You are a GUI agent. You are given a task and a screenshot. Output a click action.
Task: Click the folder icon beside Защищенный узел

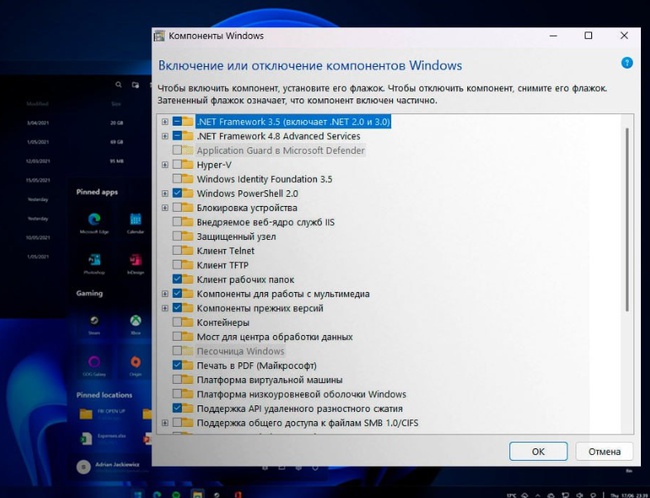tap(188, 236)
